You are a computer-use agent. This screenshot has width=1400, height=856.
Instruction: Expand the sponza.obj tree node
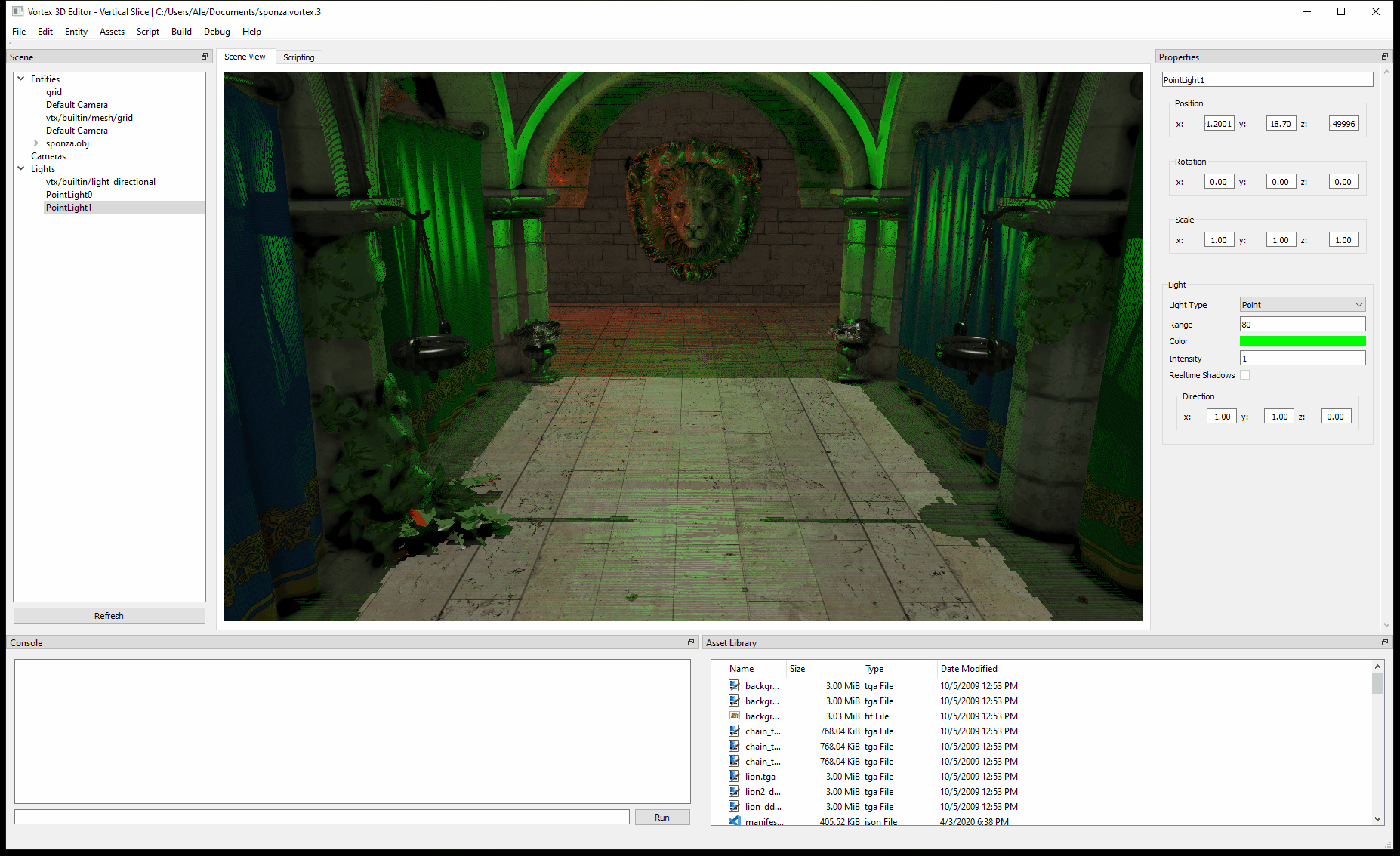point(35,143)
